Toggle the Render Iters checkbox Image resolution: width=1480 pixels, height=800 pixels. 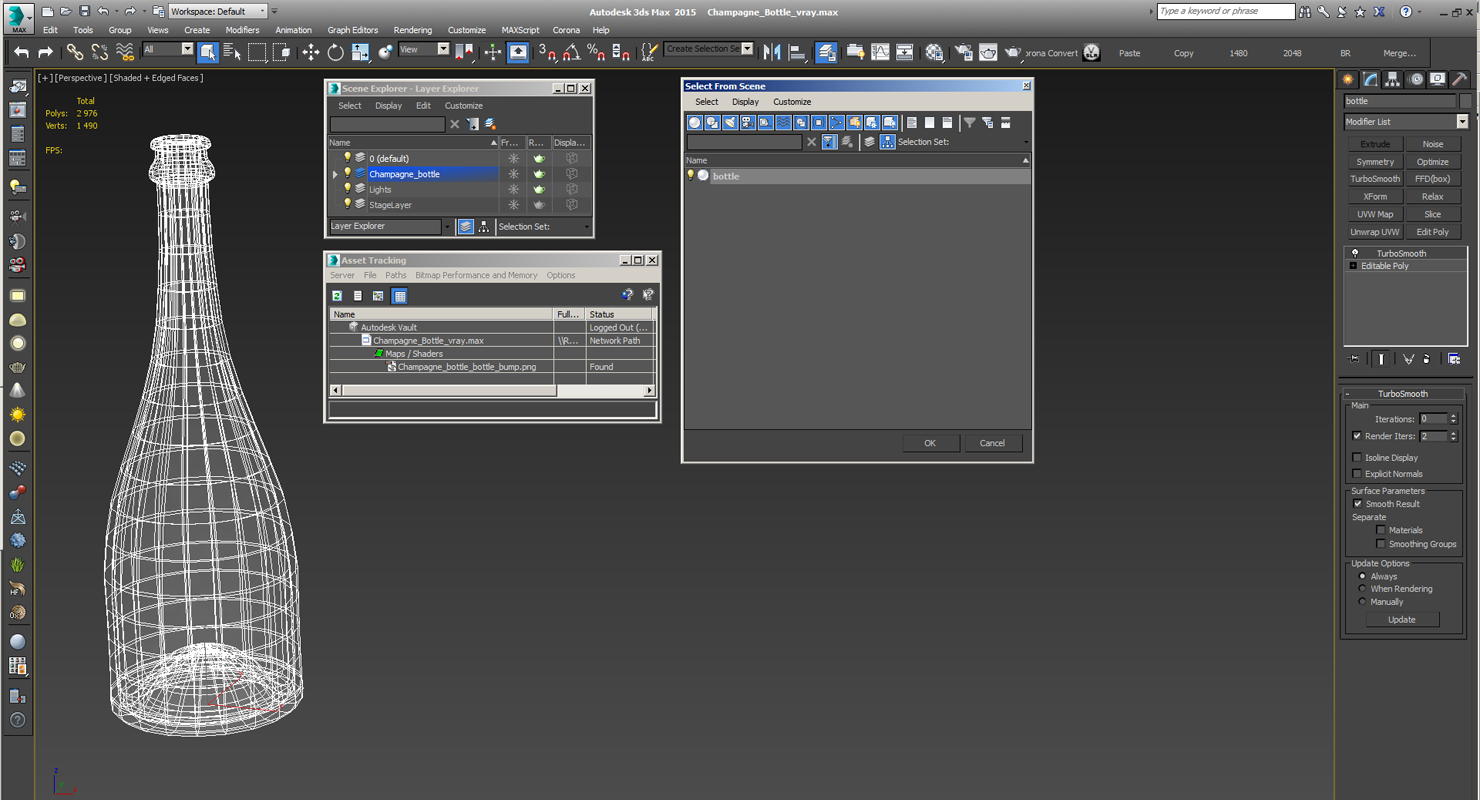click(1357, 436)
